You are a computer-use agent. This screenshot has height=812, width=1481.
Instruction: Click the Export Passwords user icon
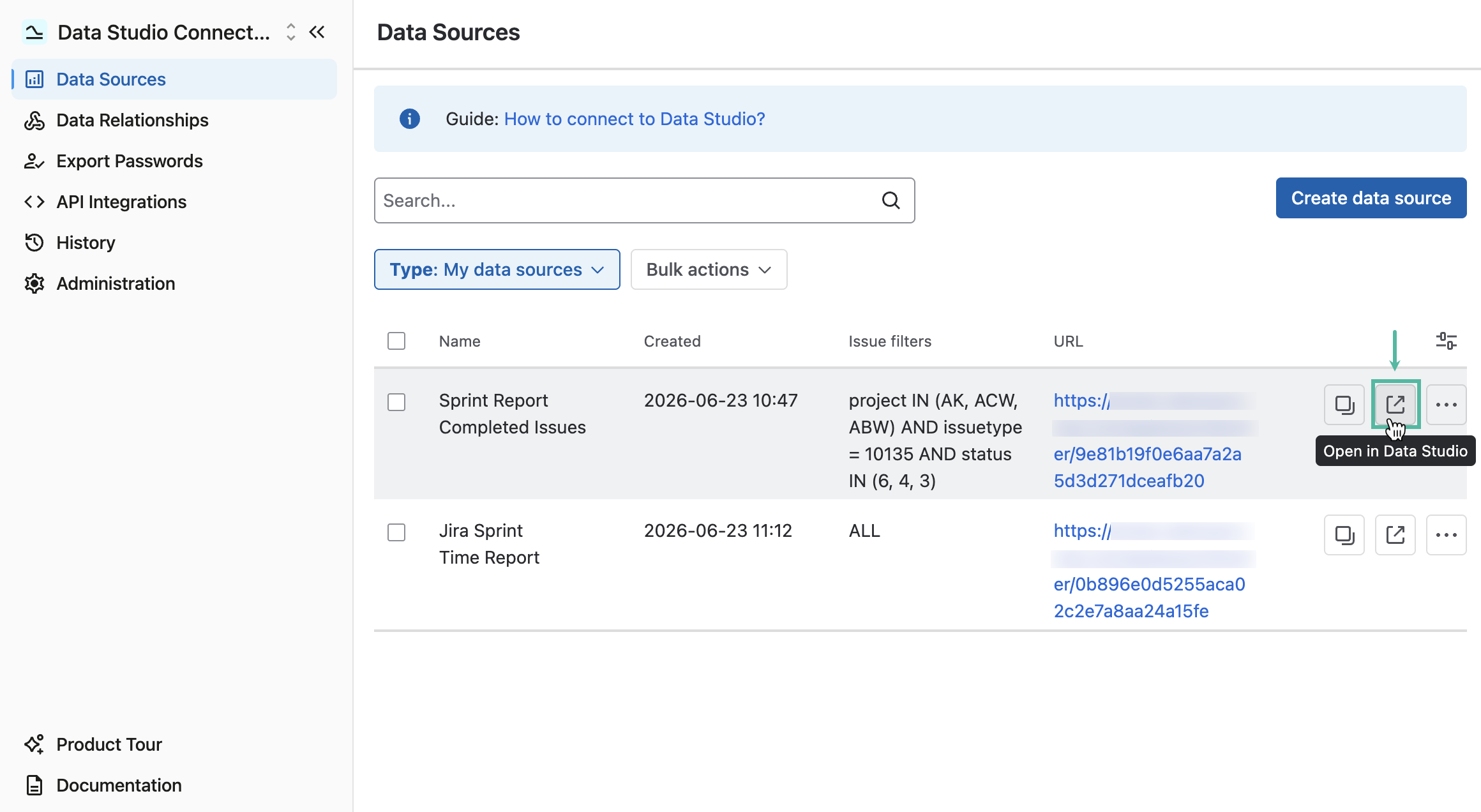click(34, 161)
